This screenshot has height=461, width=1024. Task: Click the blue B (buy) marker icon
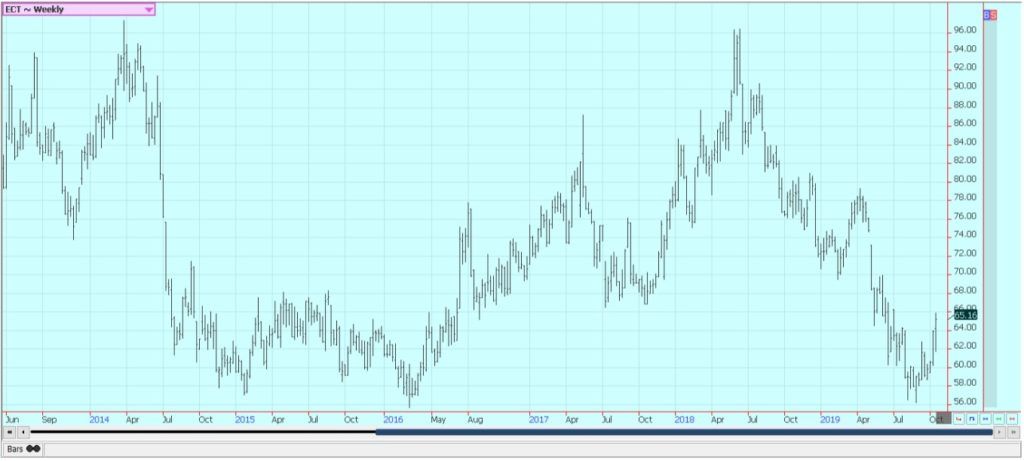coord(986,14)
